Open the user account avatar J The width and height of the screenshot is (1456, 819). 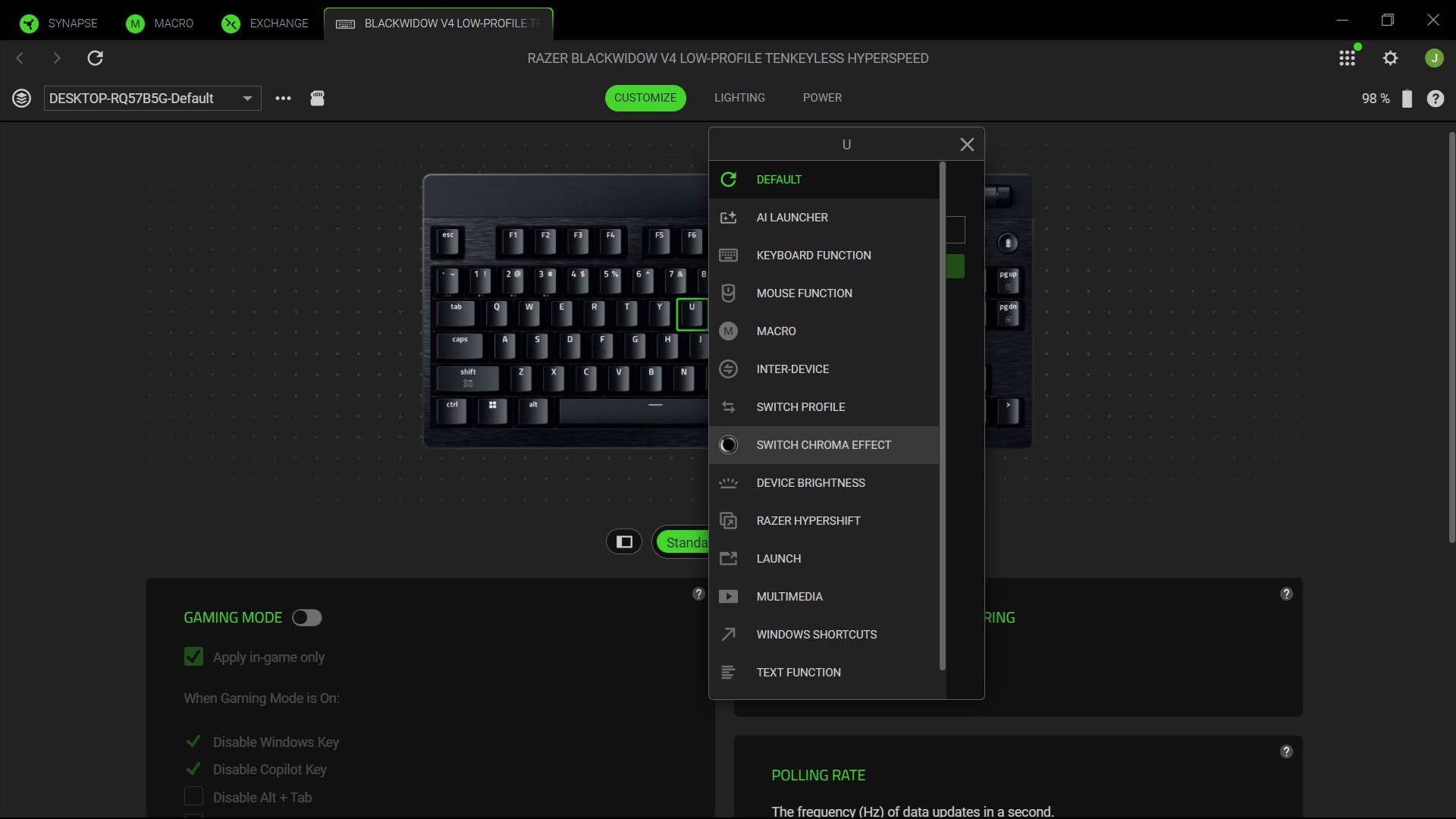[x=1434, y=58]
